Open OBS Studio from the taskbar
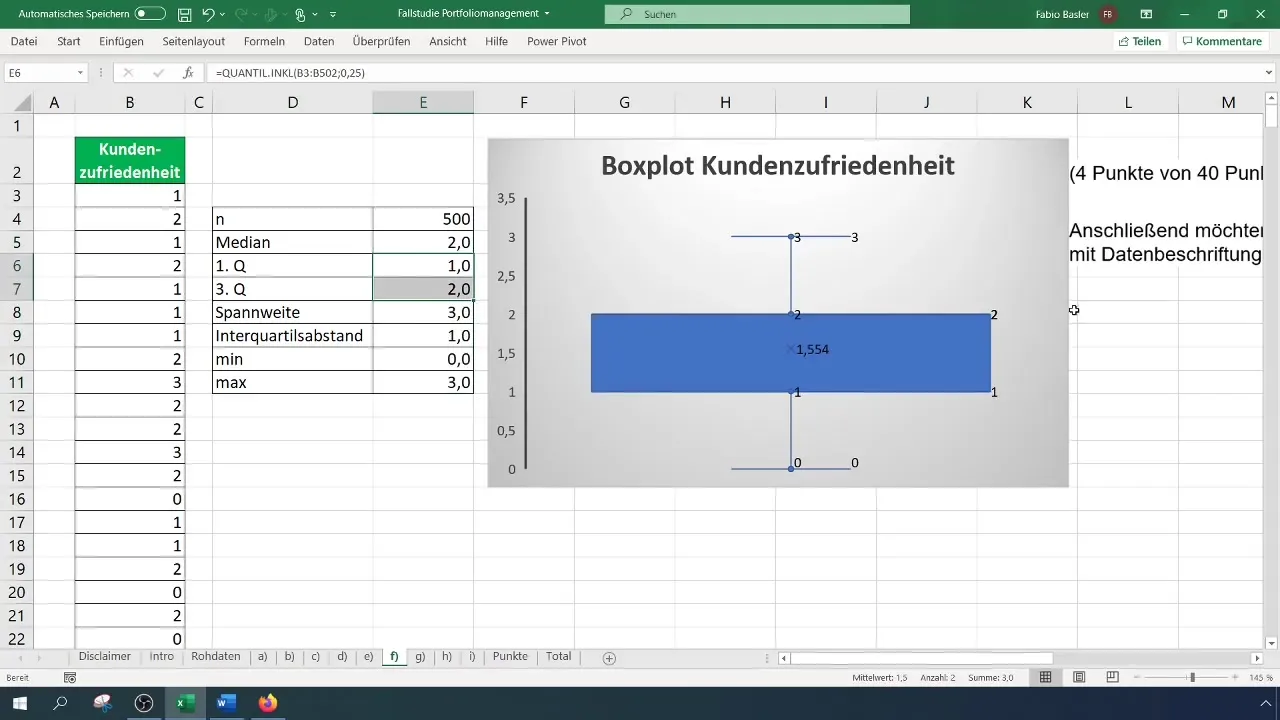1280x720 pixels. coord(144,703)
